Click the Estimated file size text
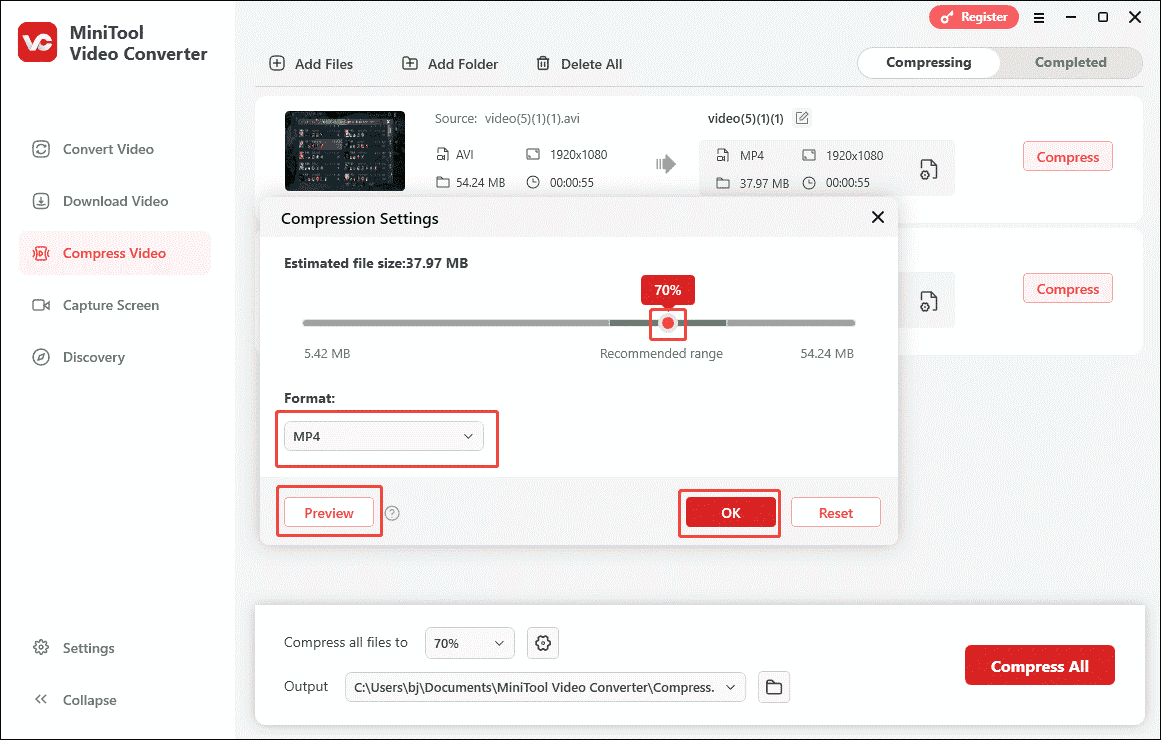Screen dimensions: 1161x740 (x=376, y=263)
